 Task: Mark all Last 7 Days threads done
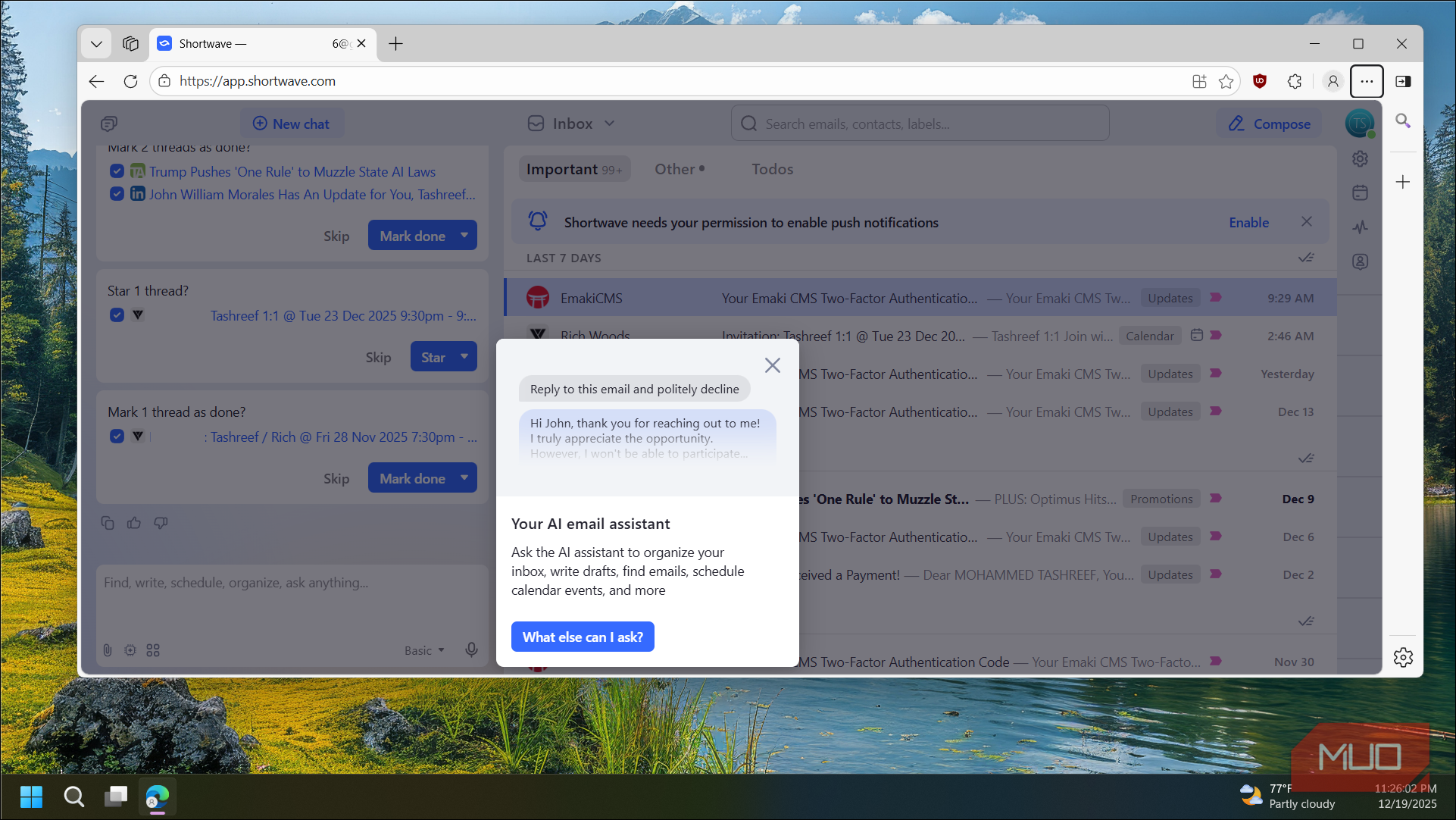click(1306, 258)
